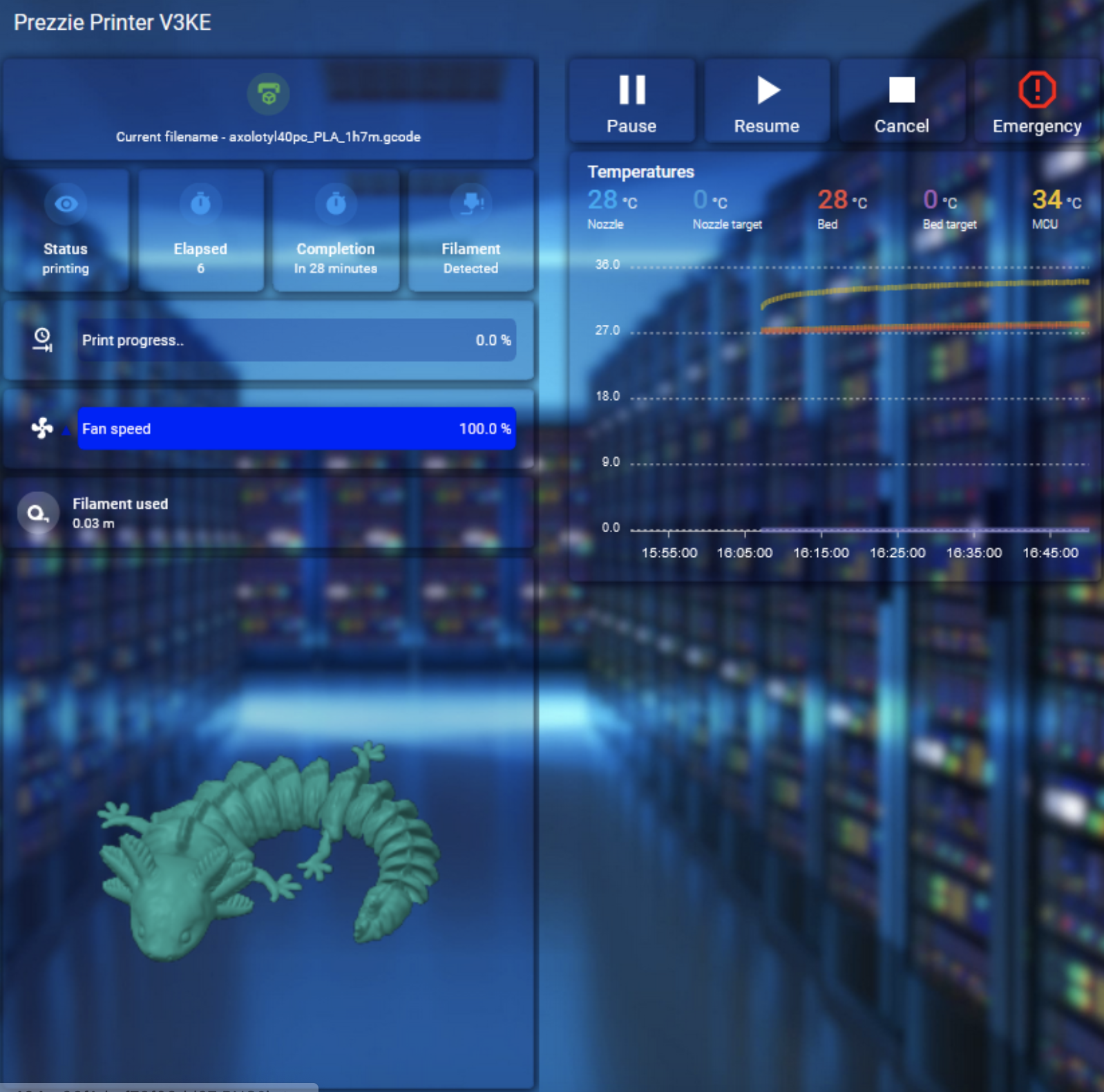This screenshot has width=1104, height=1092.
Task: Pause the current print
Action: (631, 101)
